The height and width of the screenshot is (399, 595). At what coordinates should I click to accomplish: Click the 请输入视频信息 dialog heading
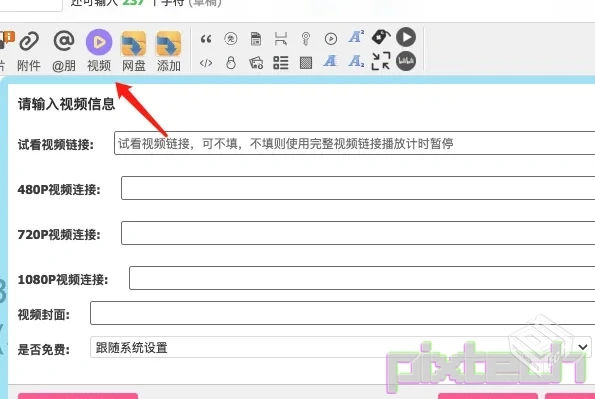pyautogui.click(x=66, y=104)
